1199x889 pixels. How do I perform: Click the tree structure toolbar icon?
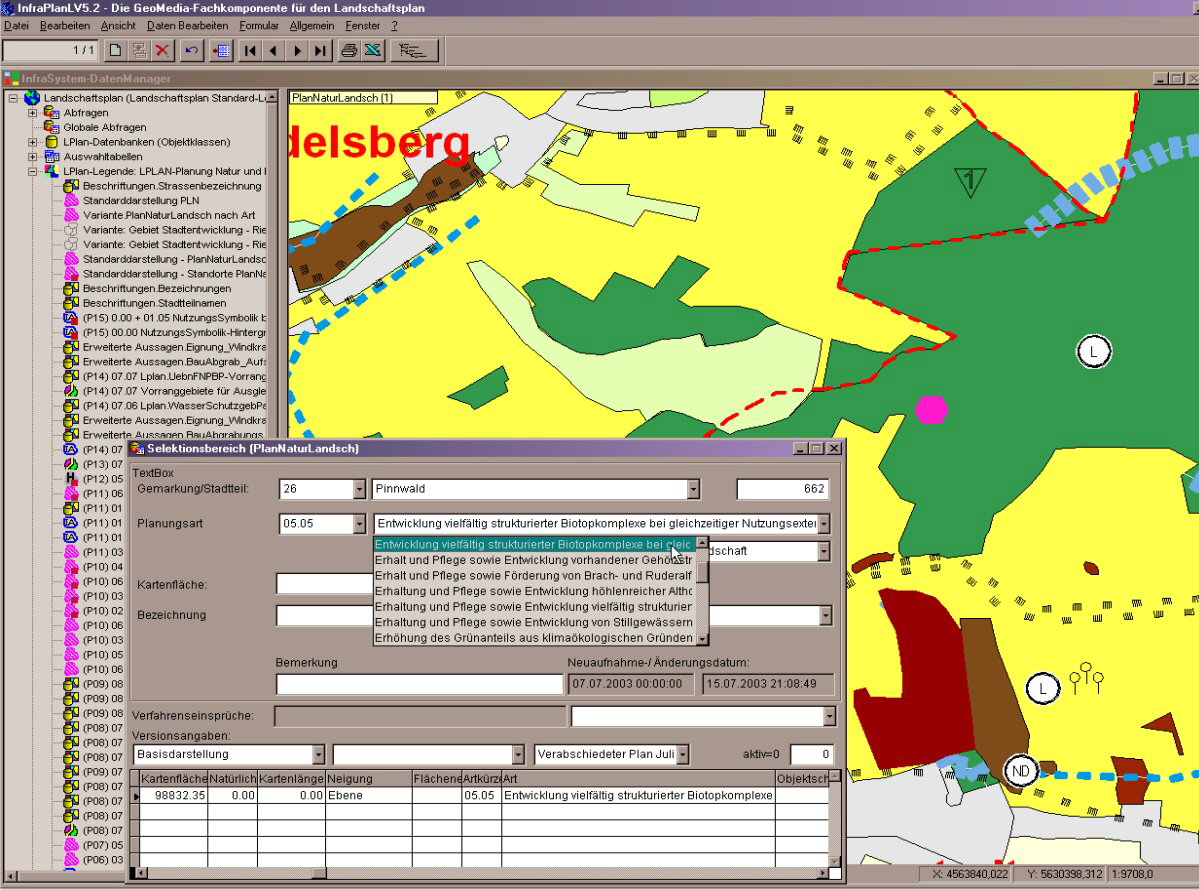411,50
